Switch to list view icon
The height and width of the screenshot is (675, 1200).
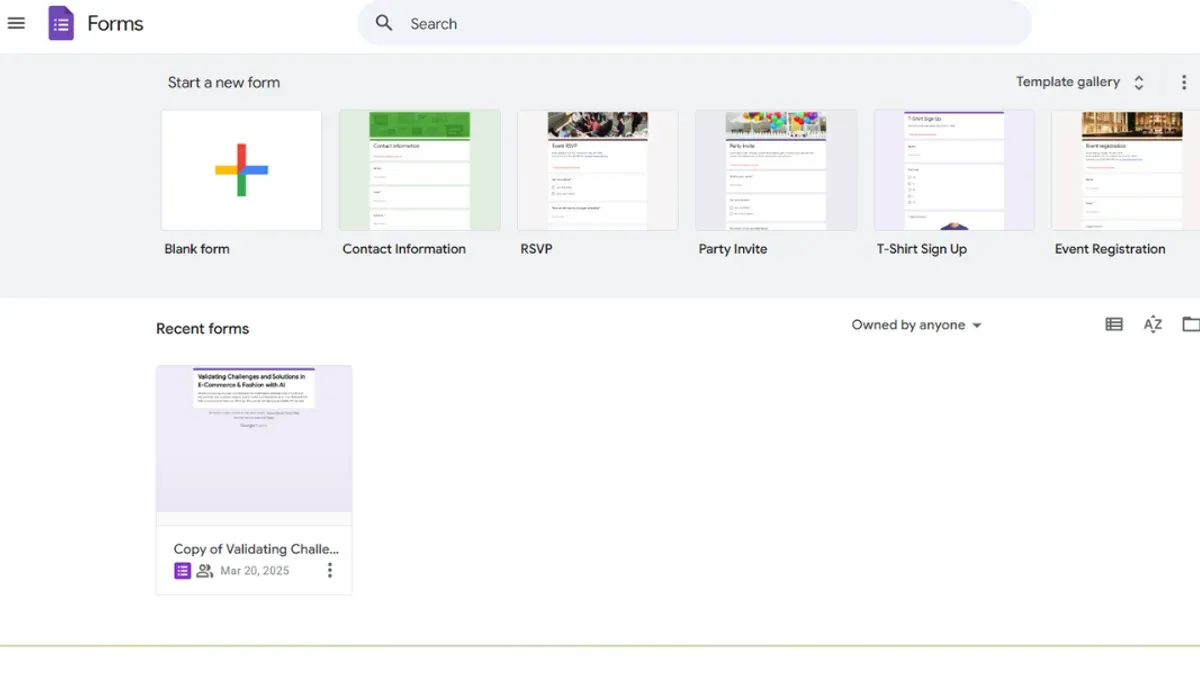click(x=1114, y=324)
